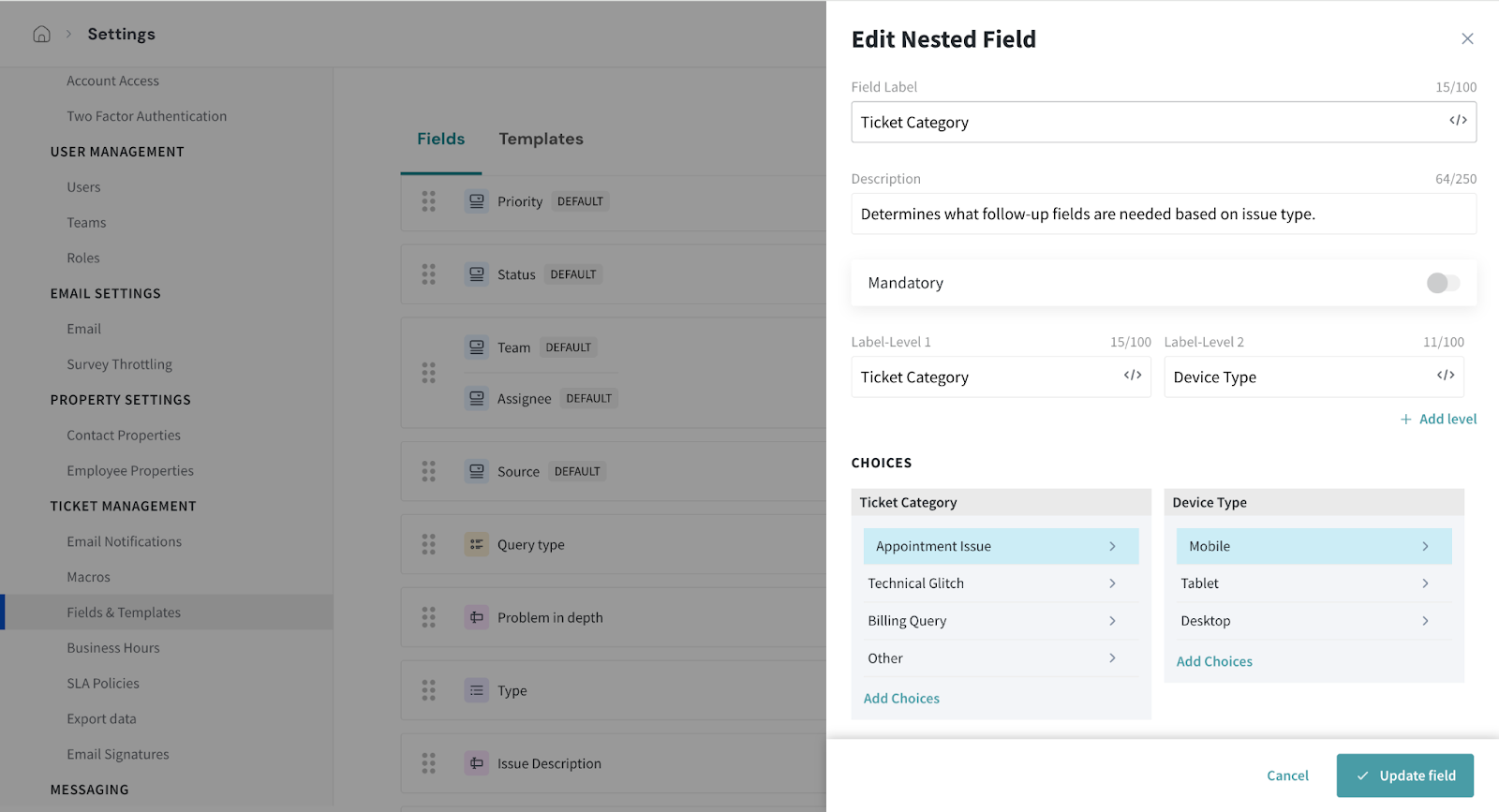1499x812 pixels.
Task: Cancel editing the nested field
Action: tap(1287, 775)
